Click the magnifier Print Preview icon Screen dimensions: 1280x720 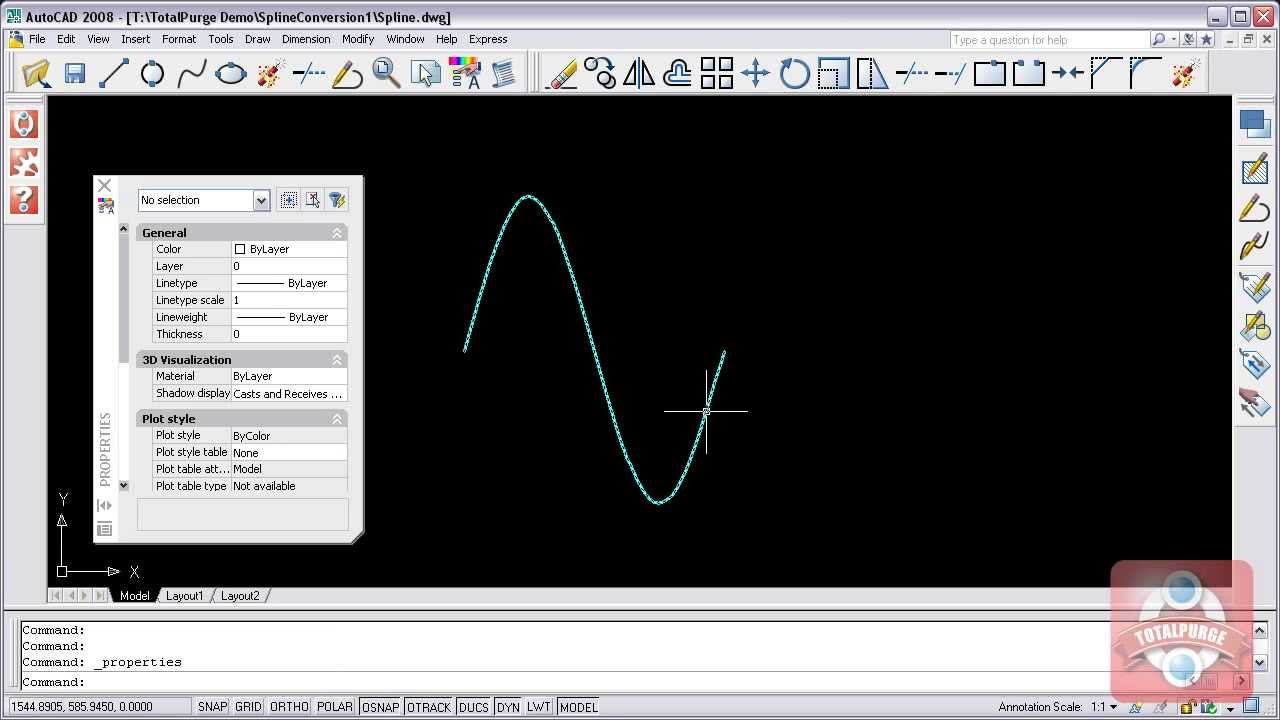pyautogui.click(x=386, y=73)
